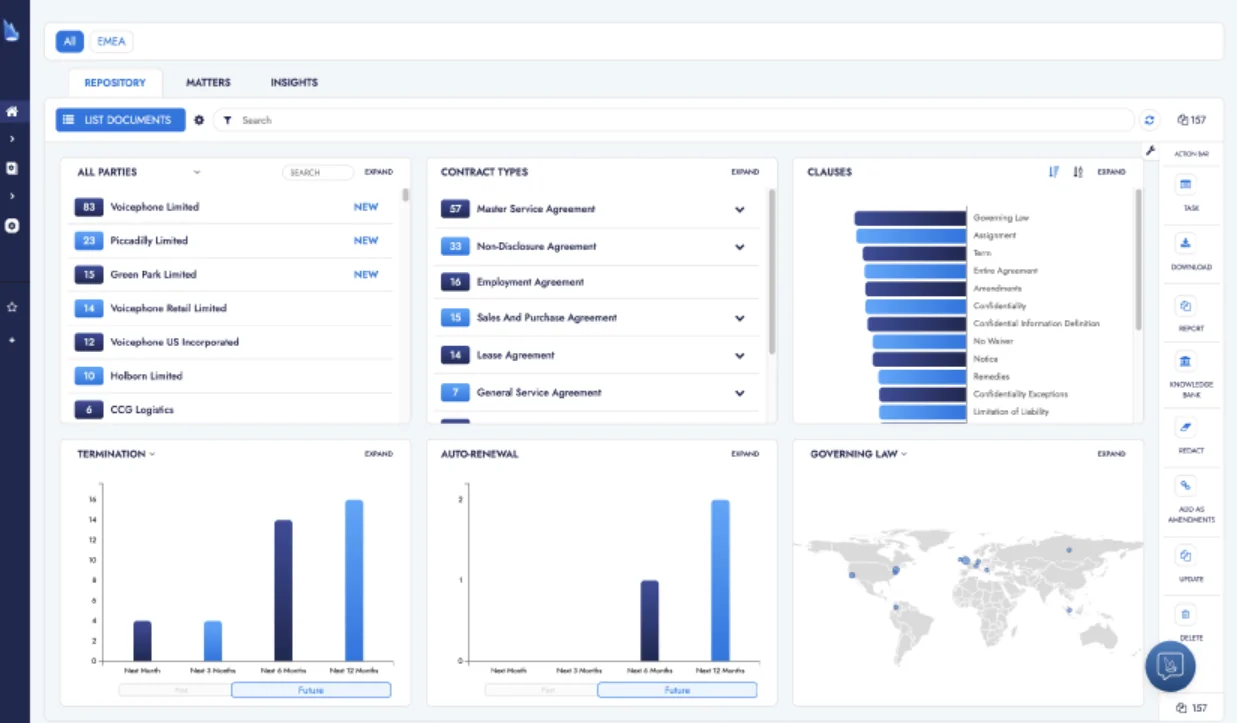Expand the Termination panel
This screenshot has height=723, width=1237.
(378, 454)
